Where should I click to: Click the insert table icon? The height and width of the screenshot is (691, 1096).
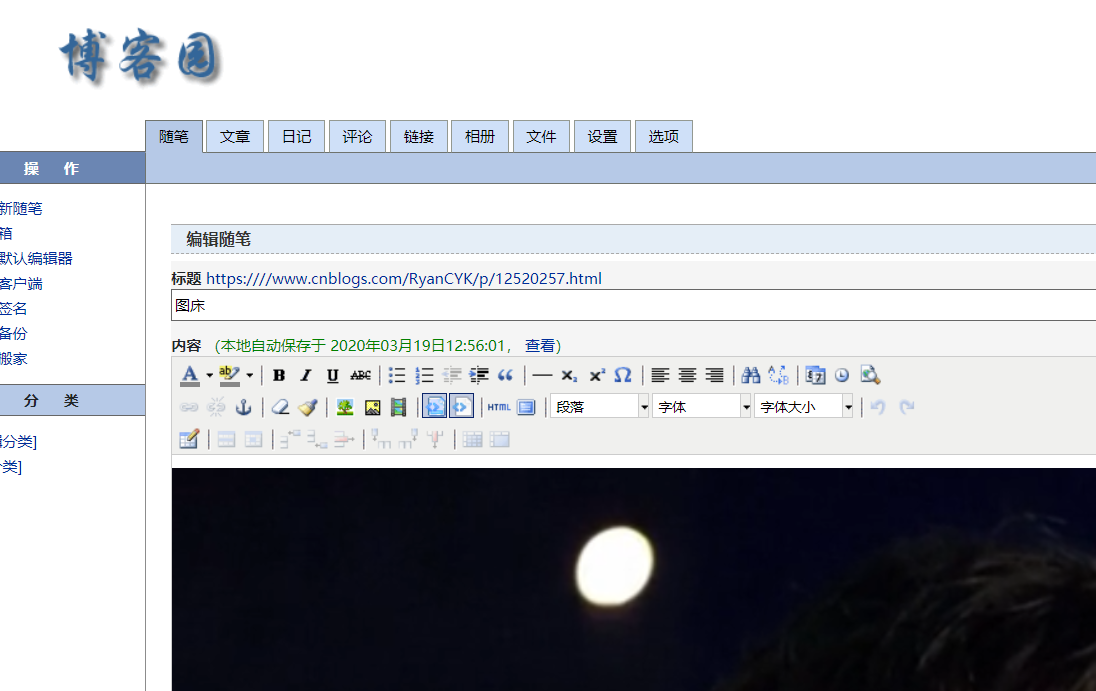pos(189,439)
